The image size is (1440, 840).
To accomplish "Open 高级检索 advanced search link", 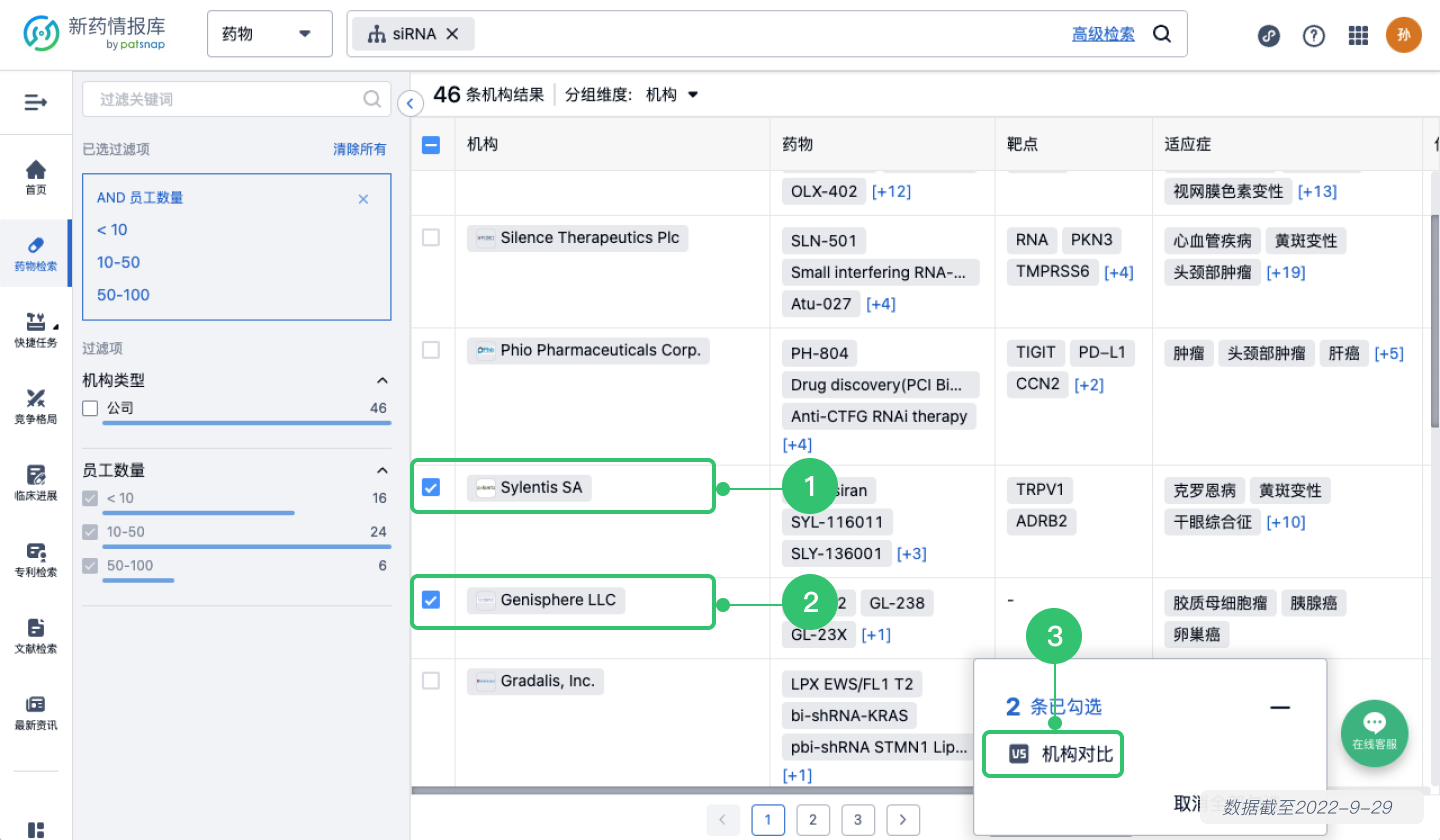I will tap(1103, 34).
